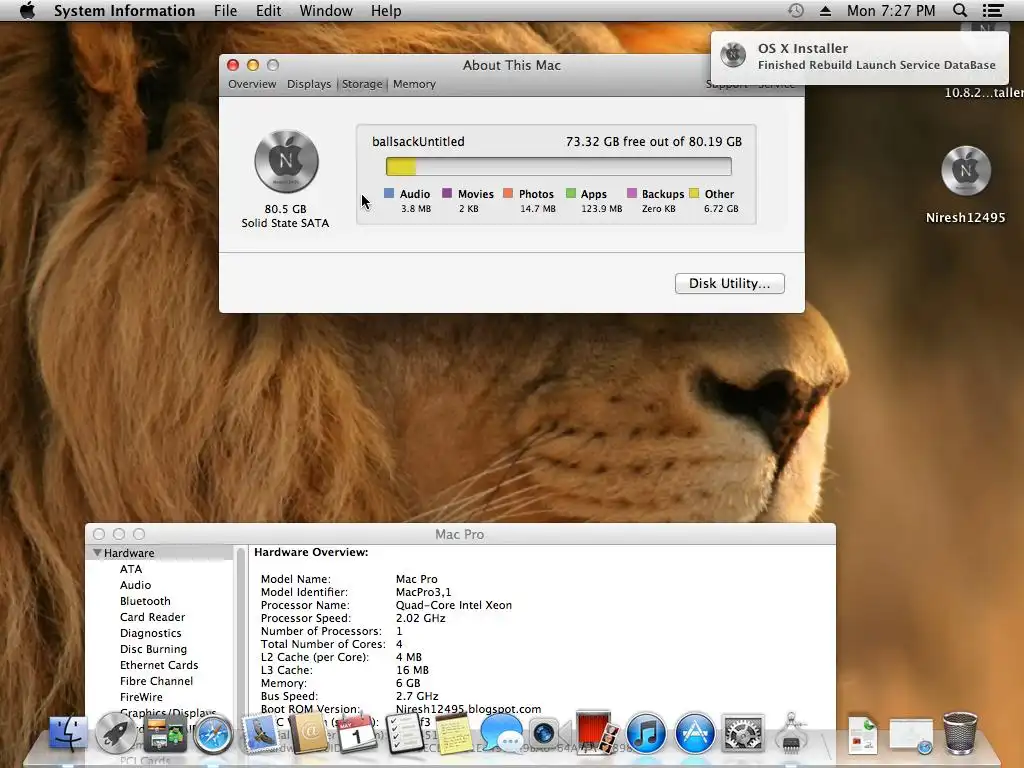The height and width of the screenshot is (768, 1024).
Task: Click System Information chip icon in Dock
Action: (791, 733)
